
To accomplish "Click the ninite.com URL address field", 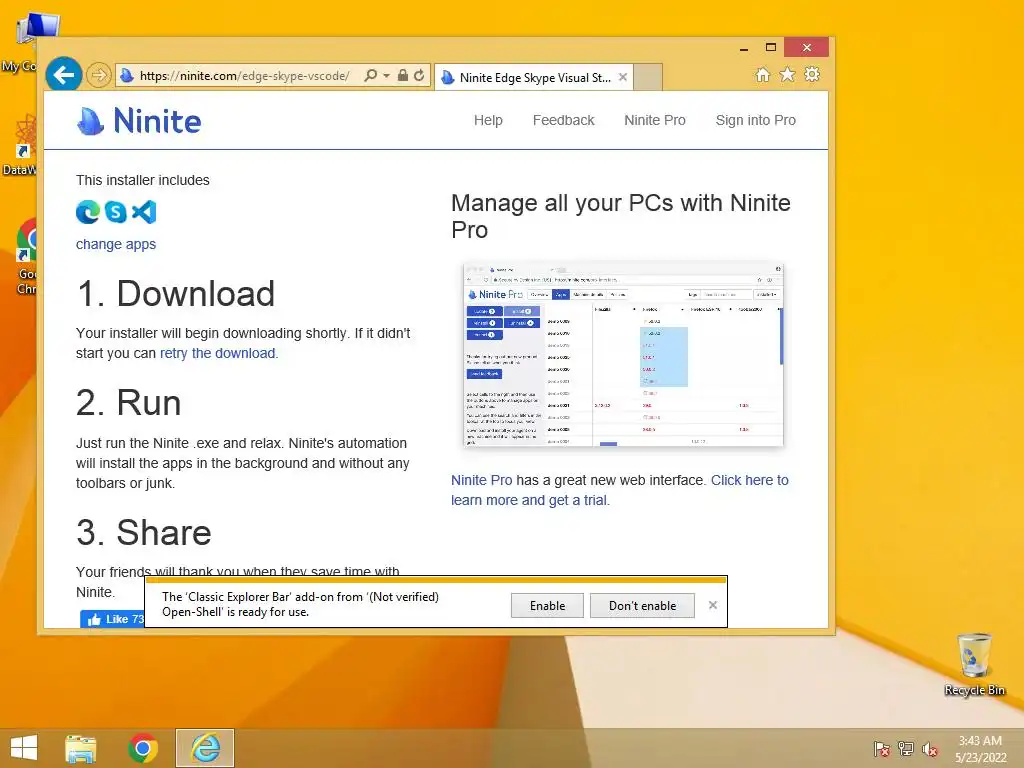I will pos(245,76).
